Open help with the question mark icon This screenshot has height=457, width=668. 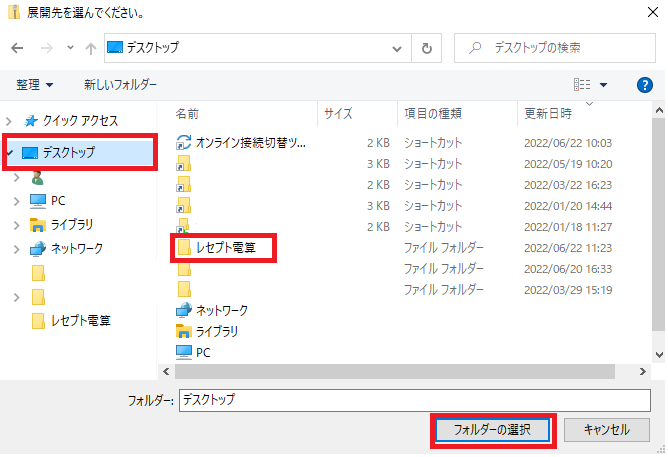click(645, 85)
